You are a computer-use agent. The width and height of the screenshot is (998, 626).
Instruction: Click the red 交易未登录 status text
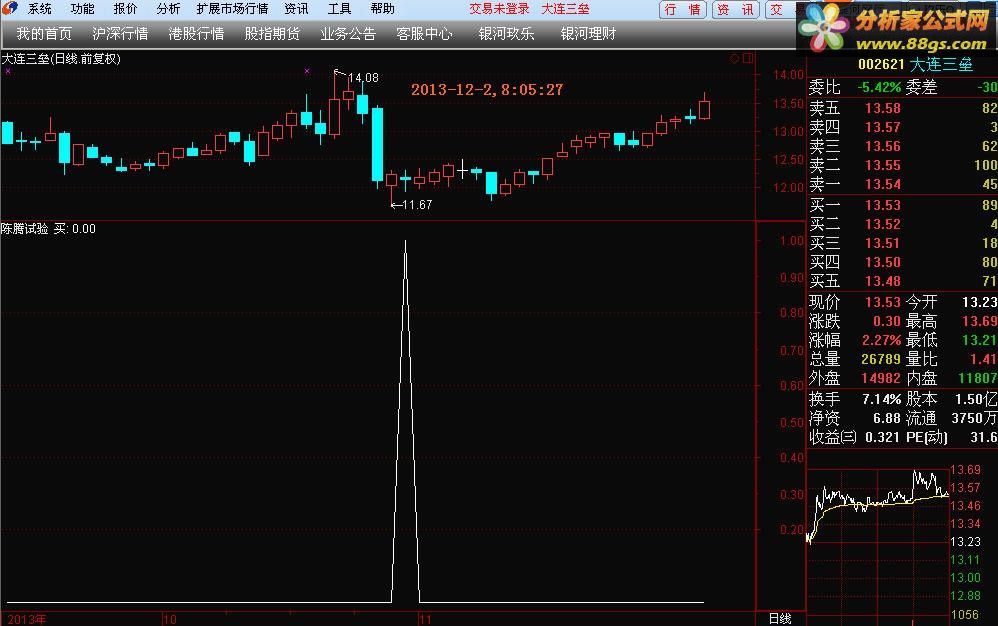(499, 9)
